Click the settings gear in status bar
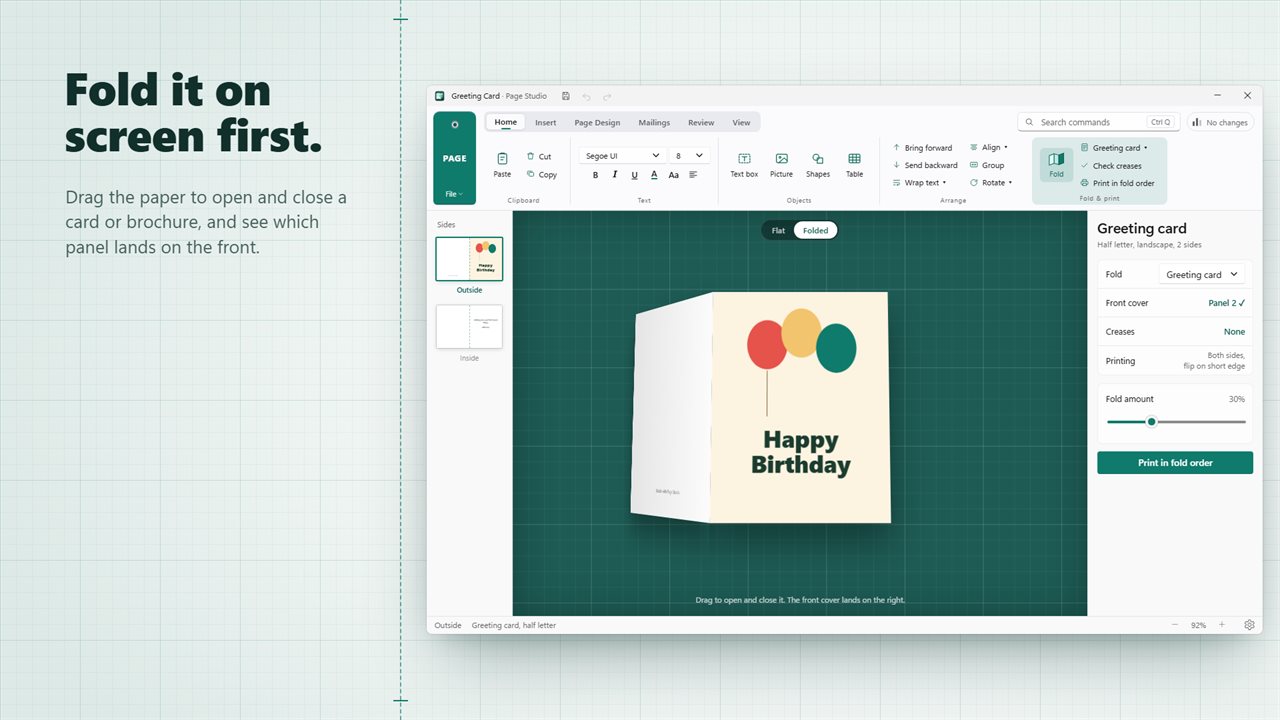 tap(1249, 625)
